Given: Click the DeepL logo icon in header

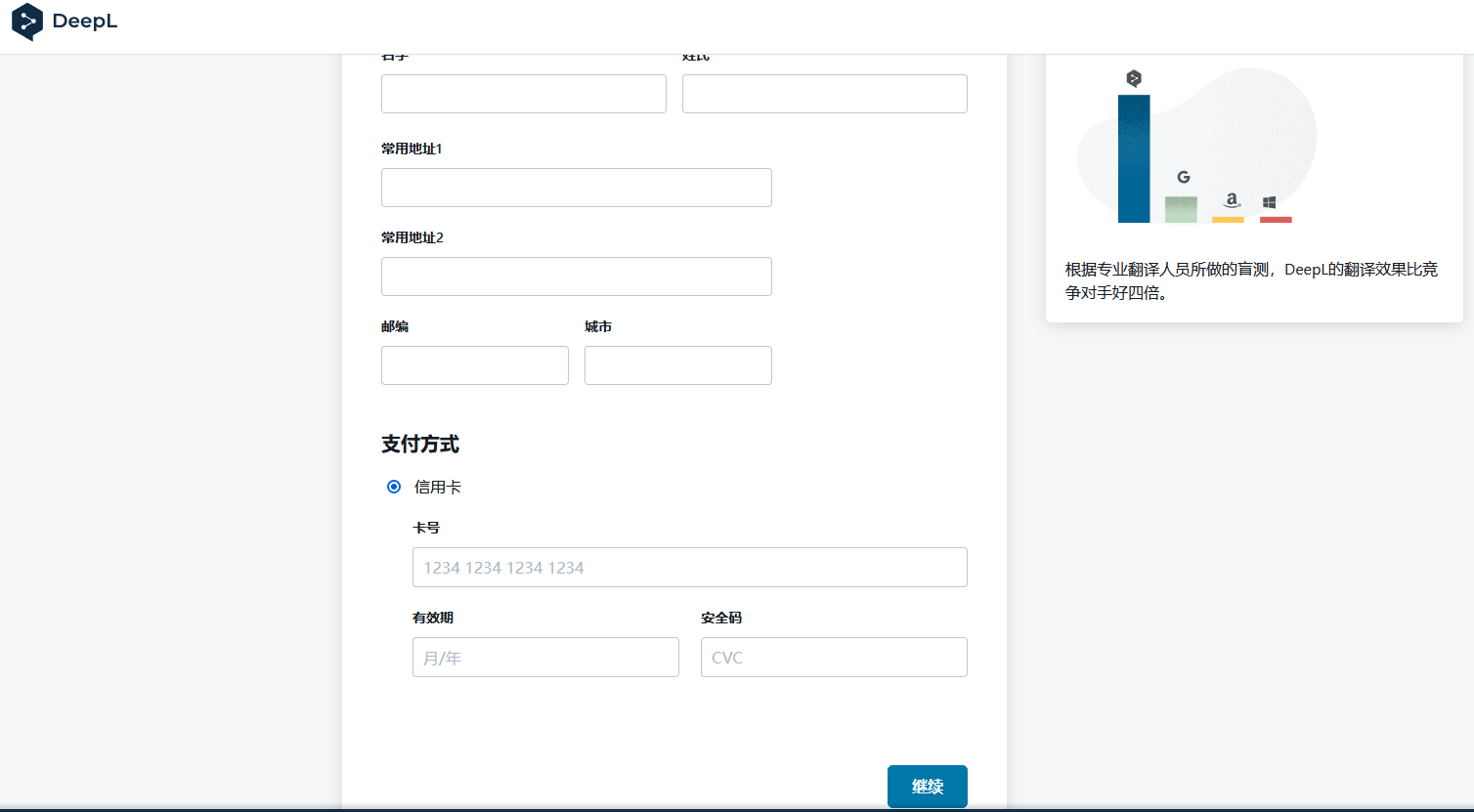Looking at the screenshot, I should click(x=27, y=21).
